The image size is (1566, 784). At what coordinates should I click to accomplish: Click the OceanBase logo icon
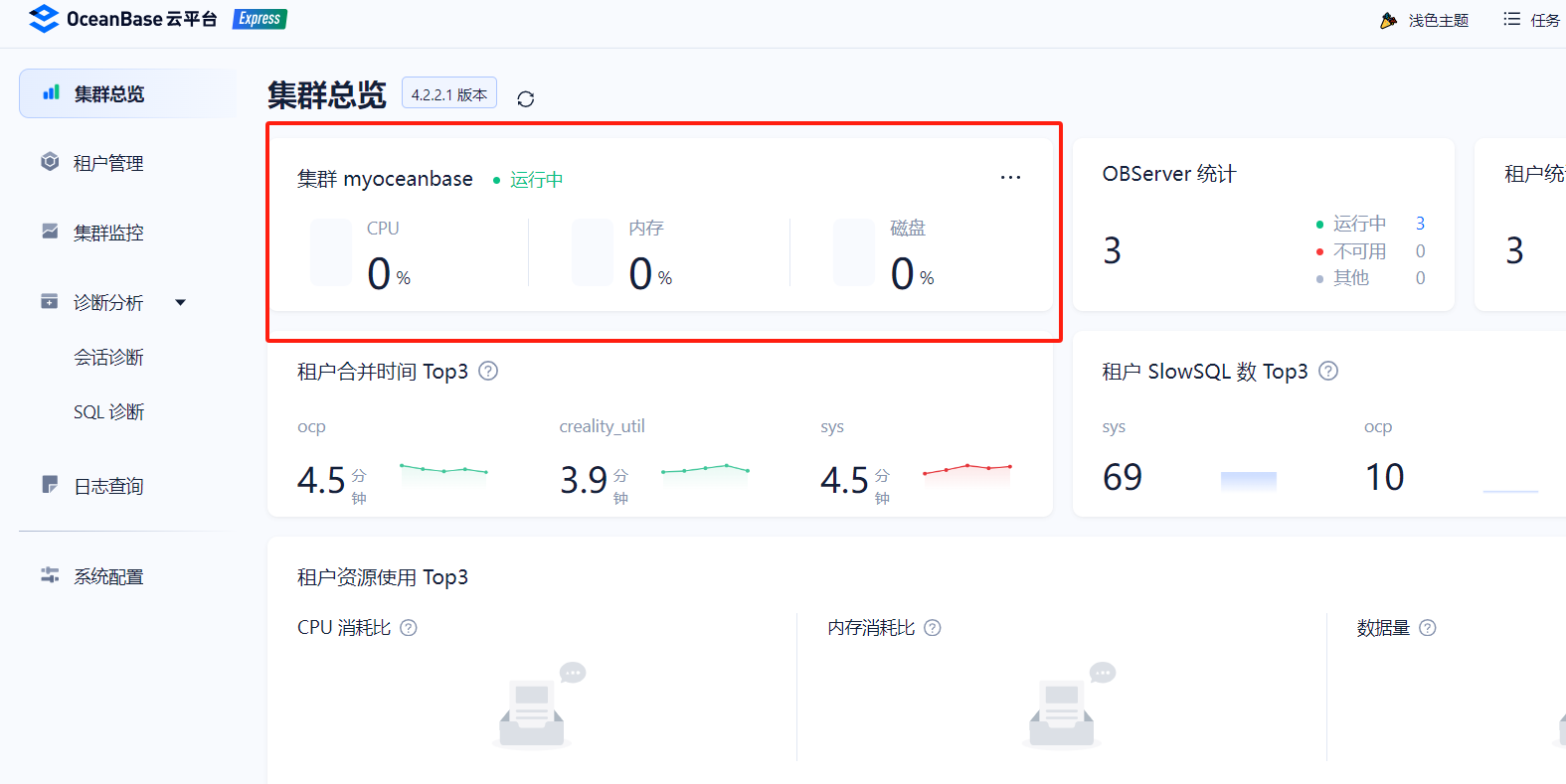(x=44, y=18)
